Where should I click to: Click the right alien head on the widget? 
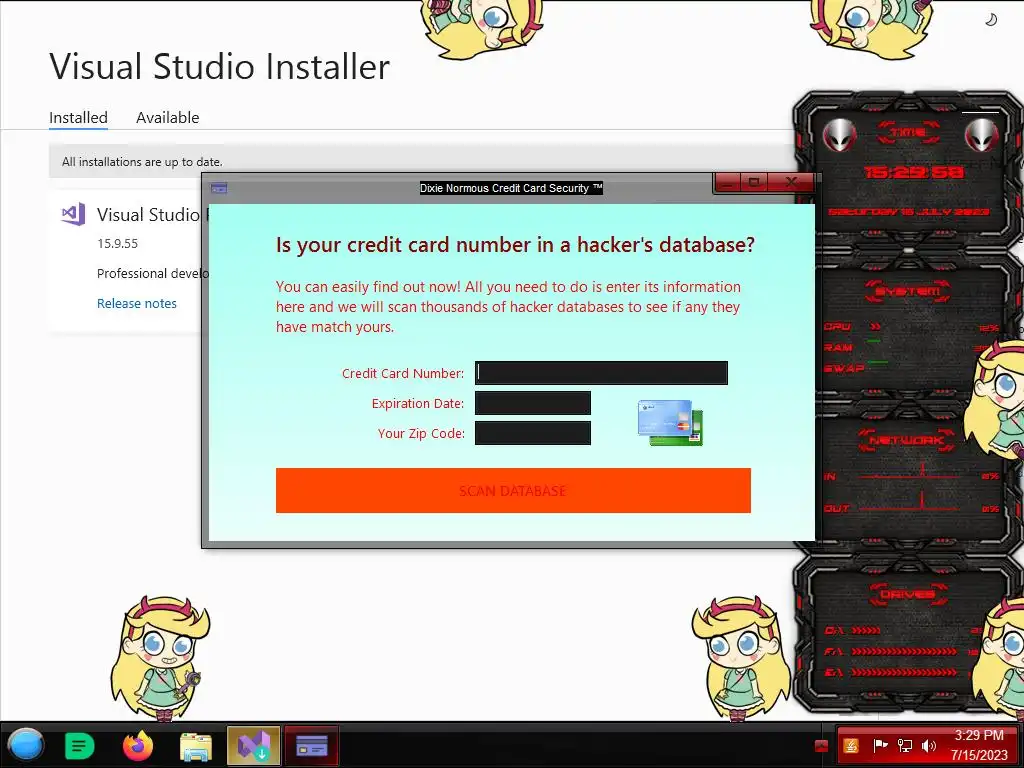pyautogui.click(x=982, y=136)
